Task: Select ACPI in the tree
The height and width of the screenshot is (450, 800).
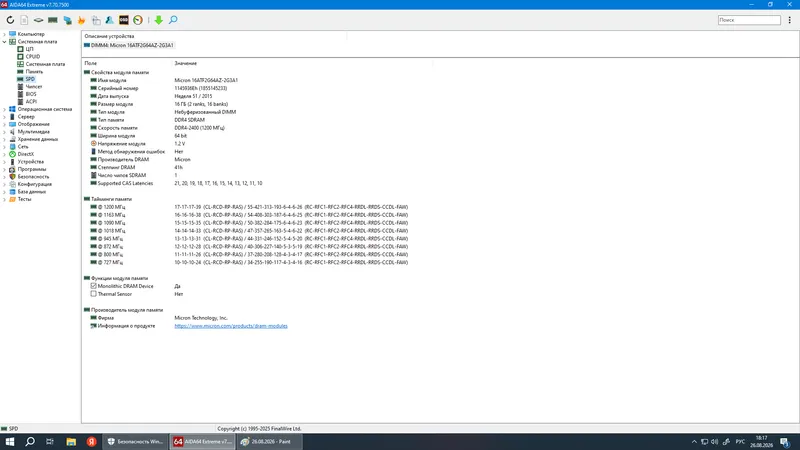Action: click(31, 102)
